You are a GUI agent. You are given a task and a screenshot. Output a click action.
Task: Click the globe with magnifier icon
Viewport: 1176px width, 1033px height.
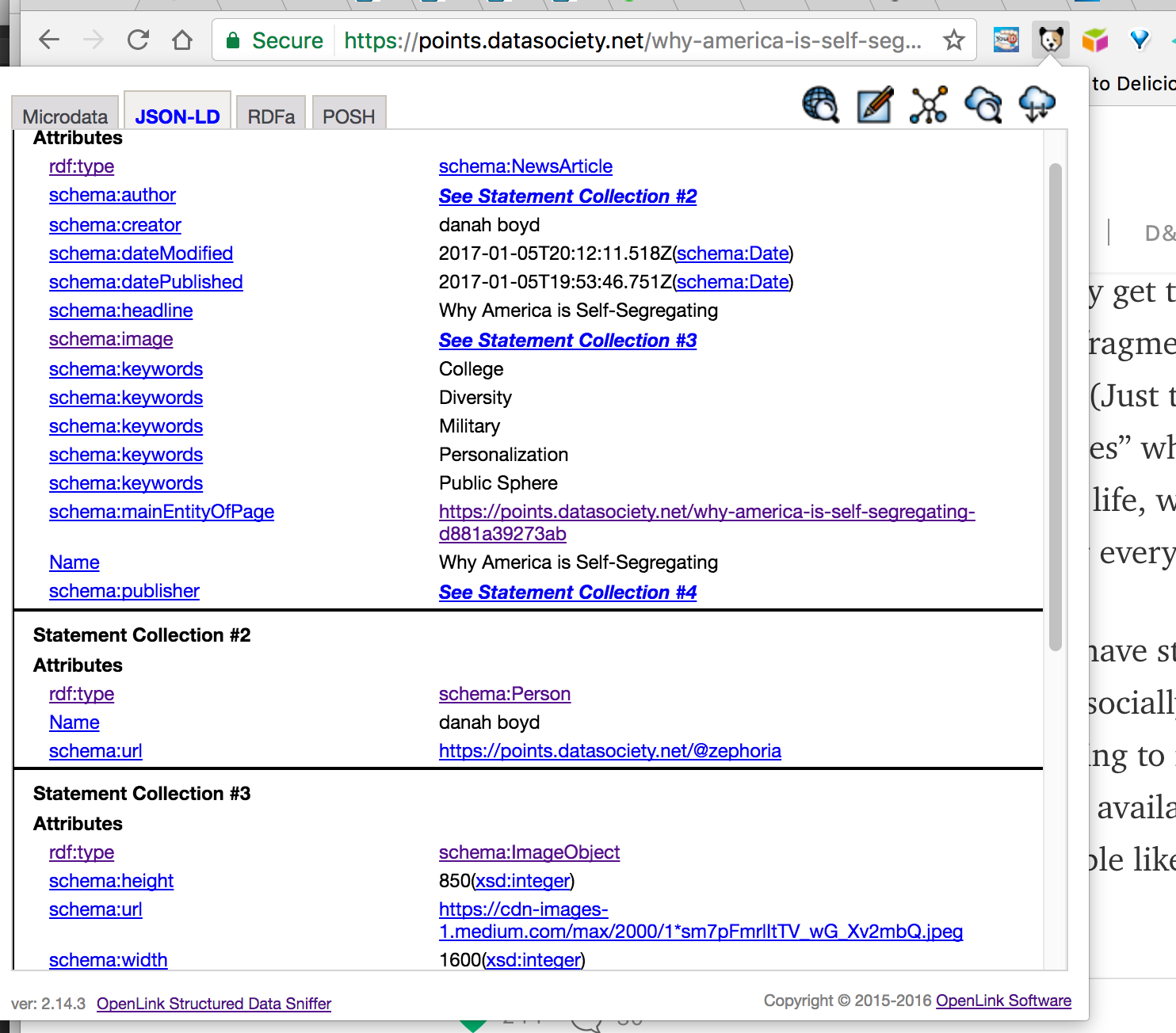click(x=820, y=105)
